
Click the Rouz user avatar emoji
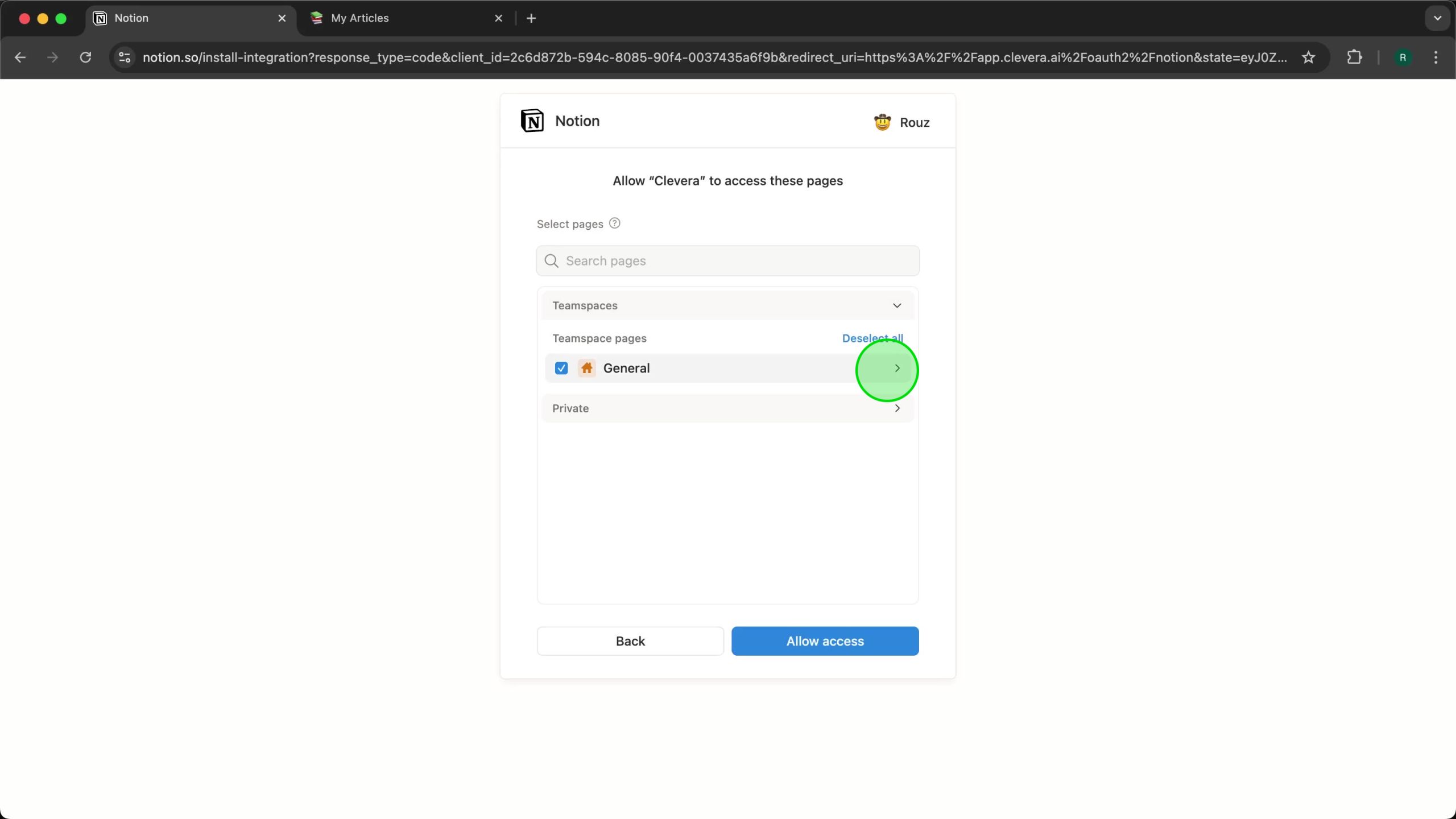pyautogui.click(x=882, y=122)
